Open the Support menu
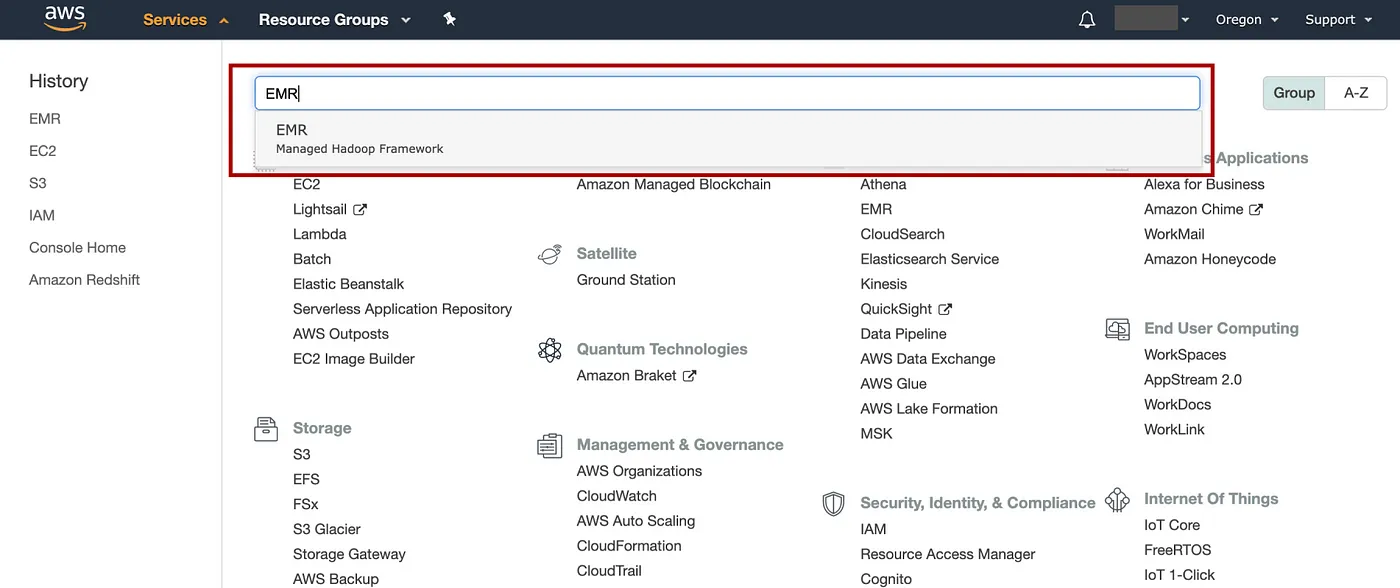 coord(1337,20)
